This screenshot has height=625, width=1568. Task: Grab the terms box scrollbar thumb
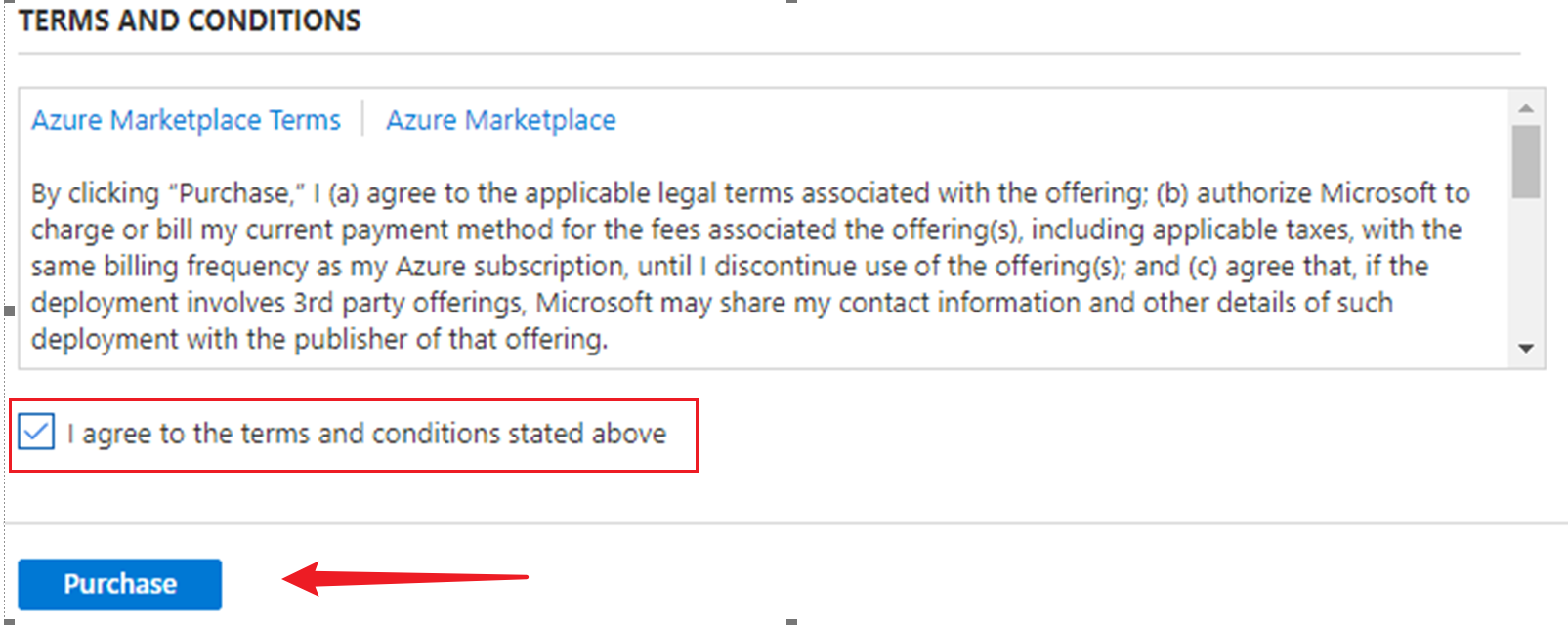[1525, 161]
